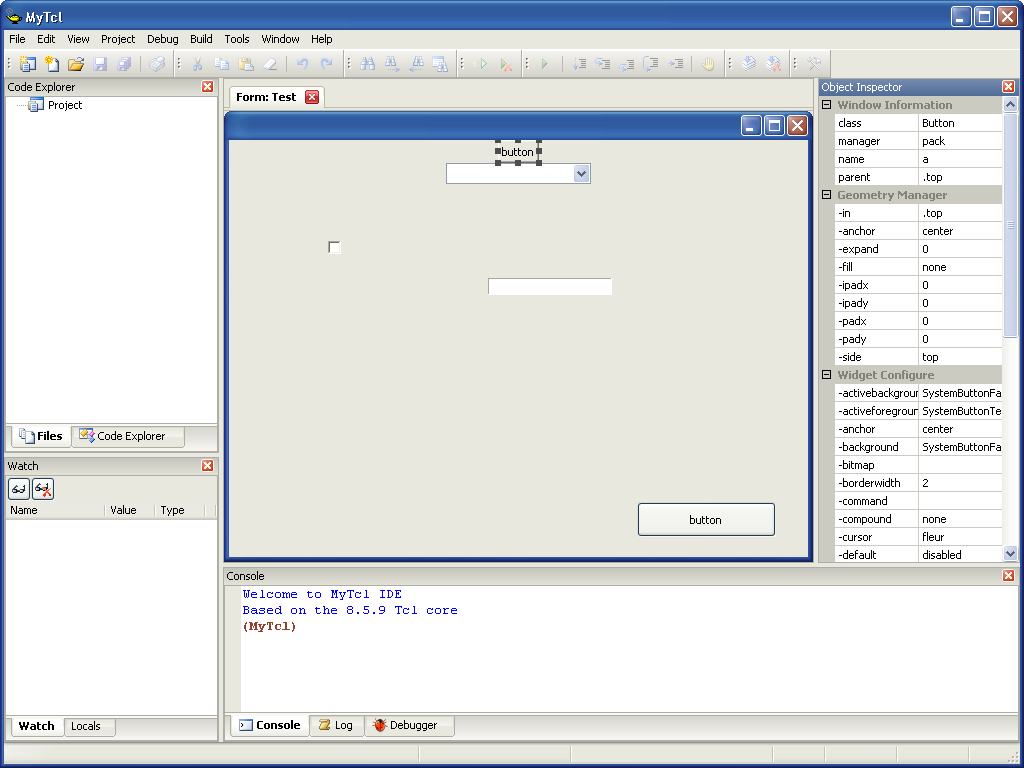Click the Paste clipboard icon

click(x=246, y=64)
